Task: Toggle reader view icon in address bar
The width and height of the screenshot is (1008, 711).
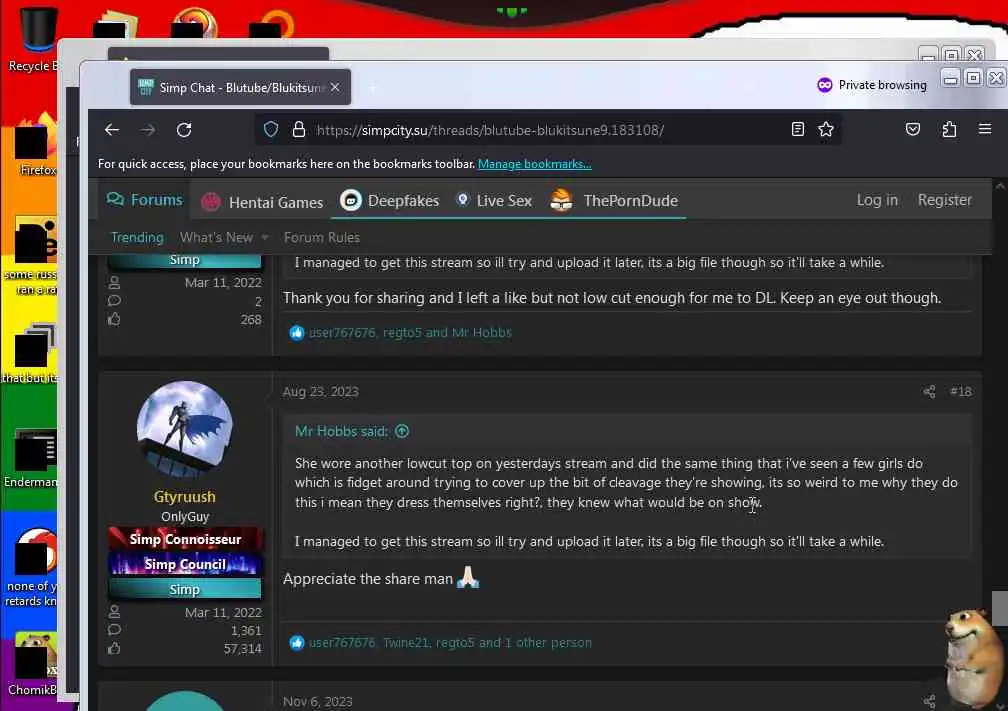Action: [798, 130]
